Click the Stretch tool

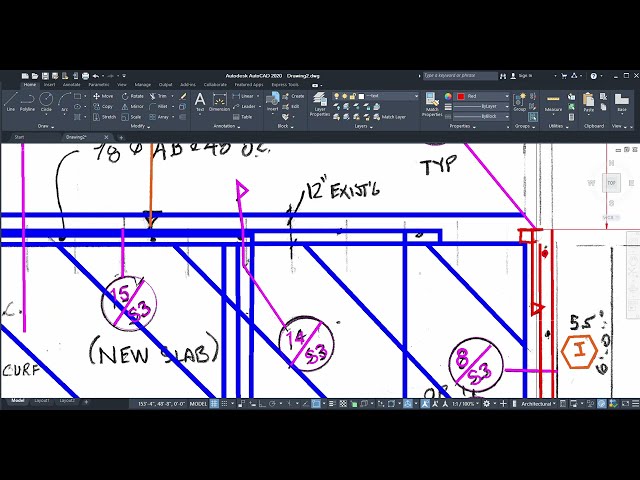(104, 117)
